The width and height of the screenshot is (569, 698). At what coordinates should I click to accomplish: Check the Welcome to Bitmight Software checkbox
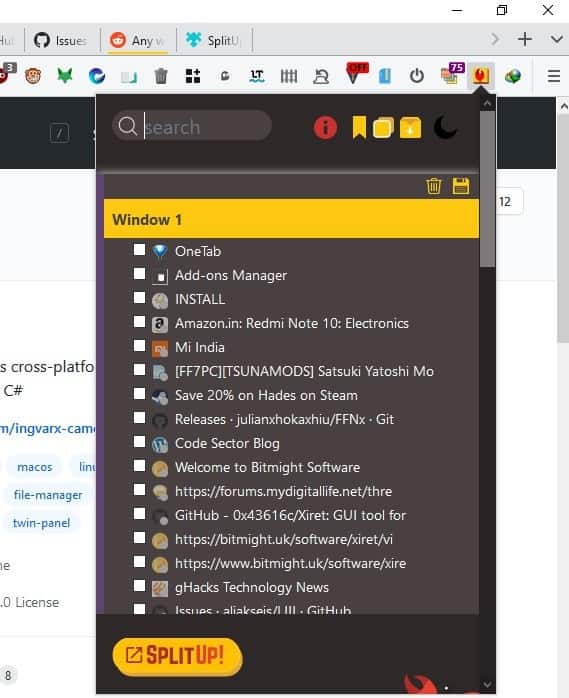tap(139, 466)
